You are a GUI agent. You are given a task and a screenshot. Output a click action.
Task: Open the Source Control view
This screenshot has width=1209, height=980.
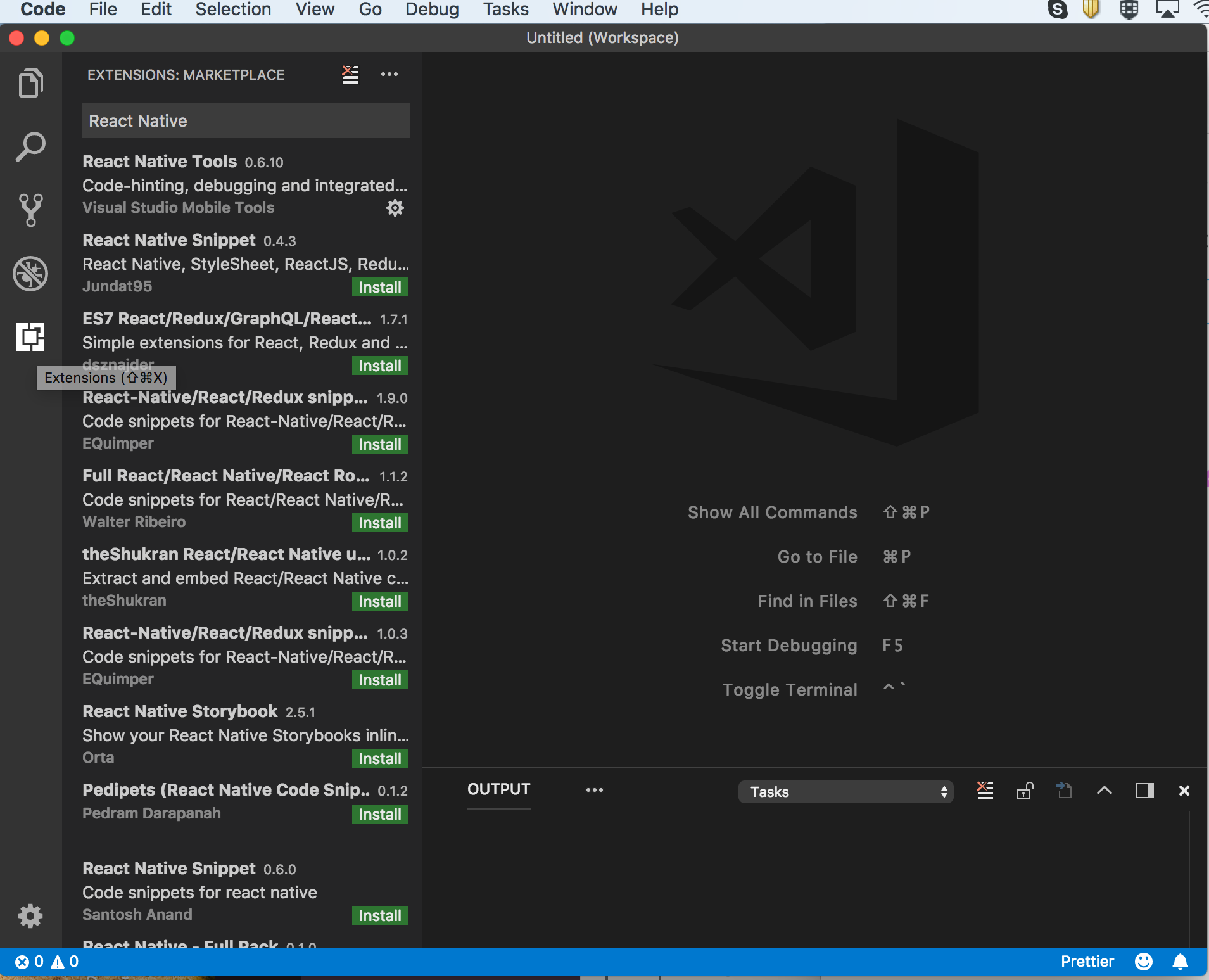pyautogui.click(x=29, y=210)
